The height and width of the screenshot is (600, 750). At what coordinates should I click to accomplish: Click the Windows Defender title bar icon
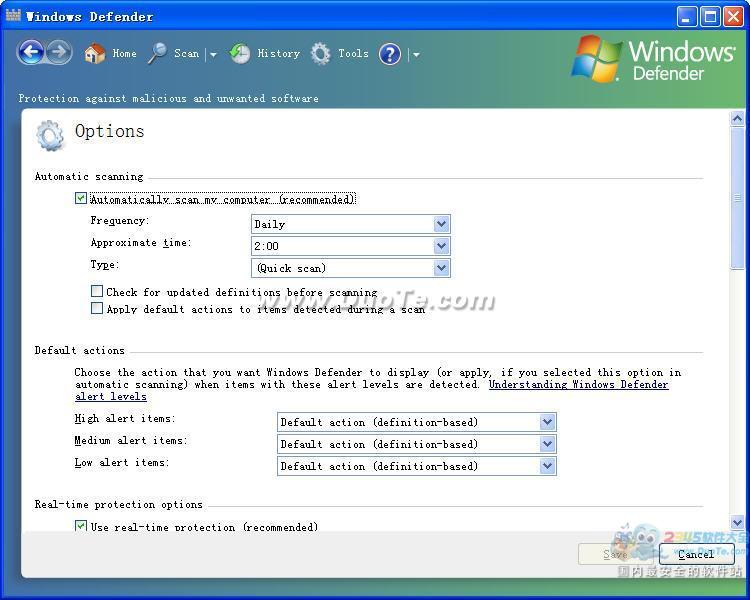click(x=13, y=15)
